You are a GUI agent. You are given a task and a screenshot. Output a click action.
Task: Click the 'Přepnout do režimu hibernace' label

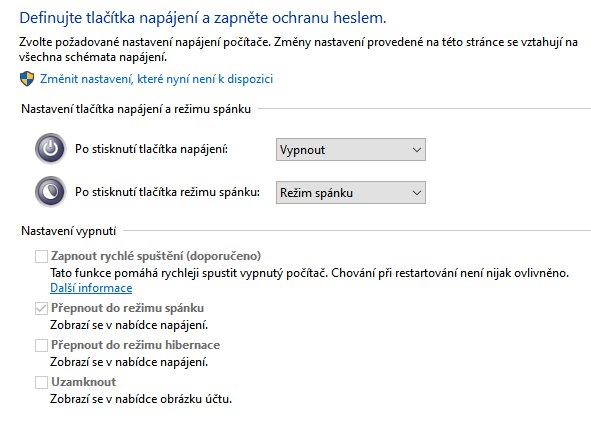click(136, 345)
